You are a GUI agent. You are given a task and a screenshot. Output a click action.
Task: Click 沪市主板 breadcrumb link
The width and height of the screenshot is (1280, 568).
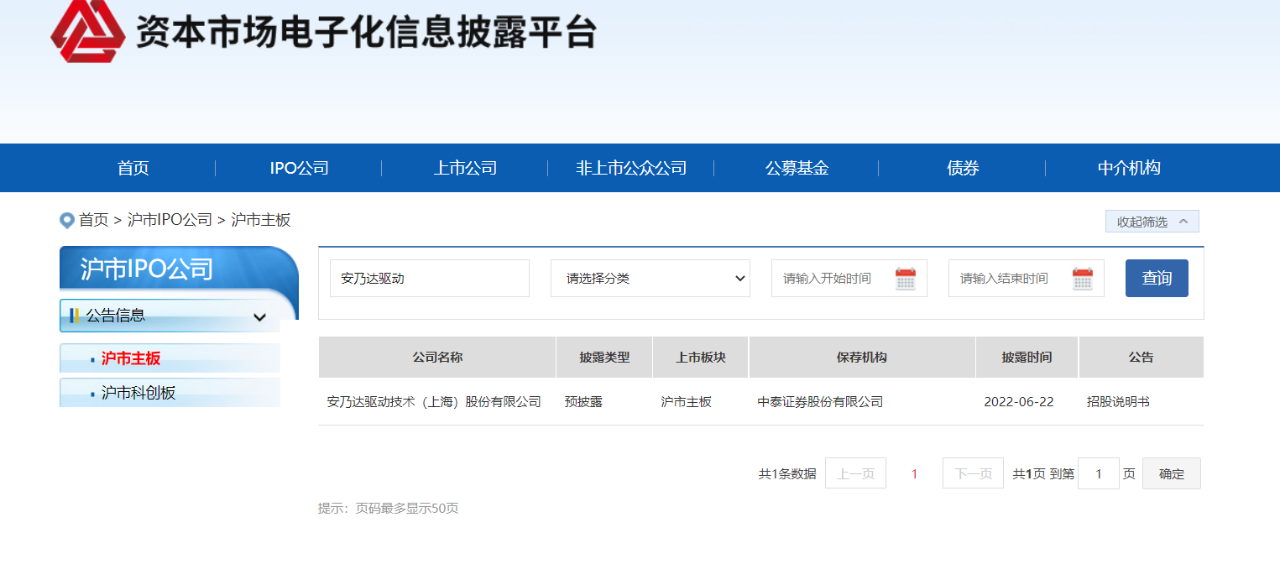[x=261, y=220]
